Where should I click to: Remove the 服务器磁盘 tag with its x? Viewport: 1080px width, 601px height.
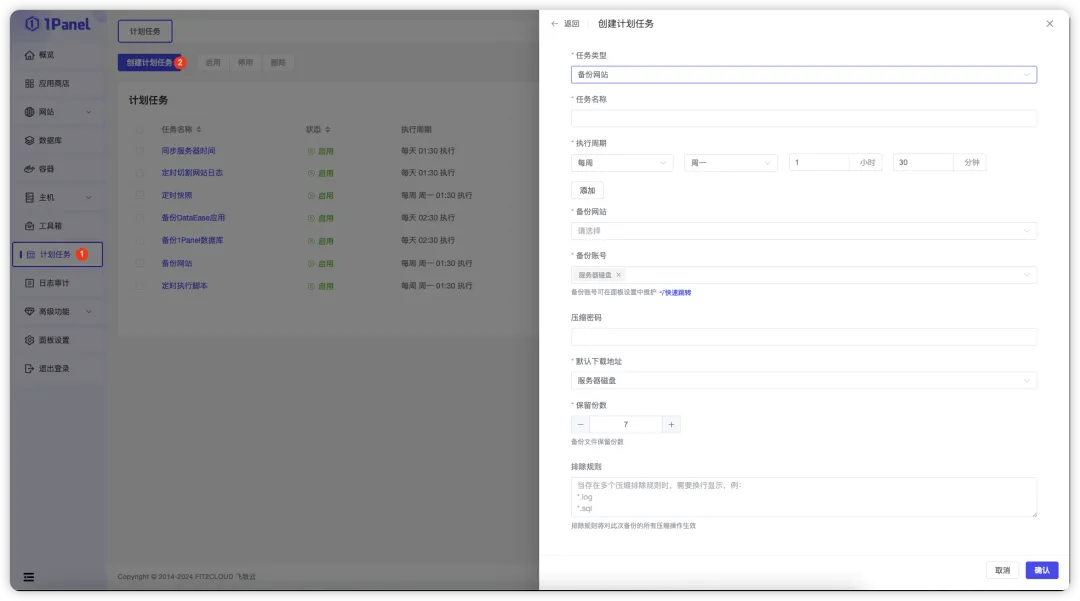(x=619, y=275)
